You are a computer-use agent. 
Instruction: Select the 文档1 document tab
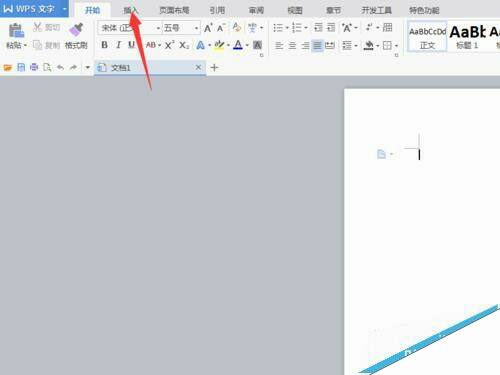149,68
